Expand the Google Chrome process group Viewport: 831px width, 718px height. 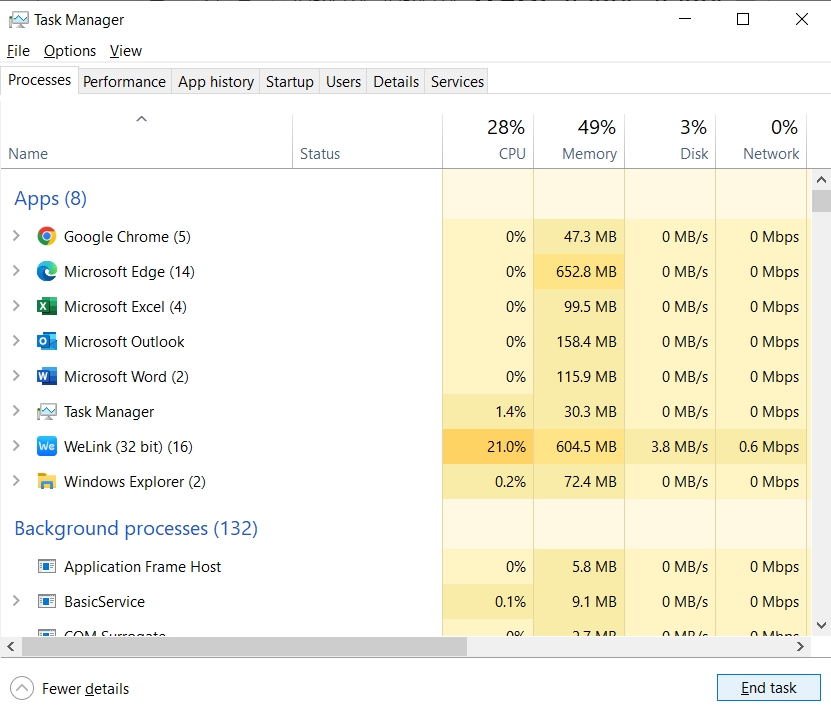tap(16, 236)
